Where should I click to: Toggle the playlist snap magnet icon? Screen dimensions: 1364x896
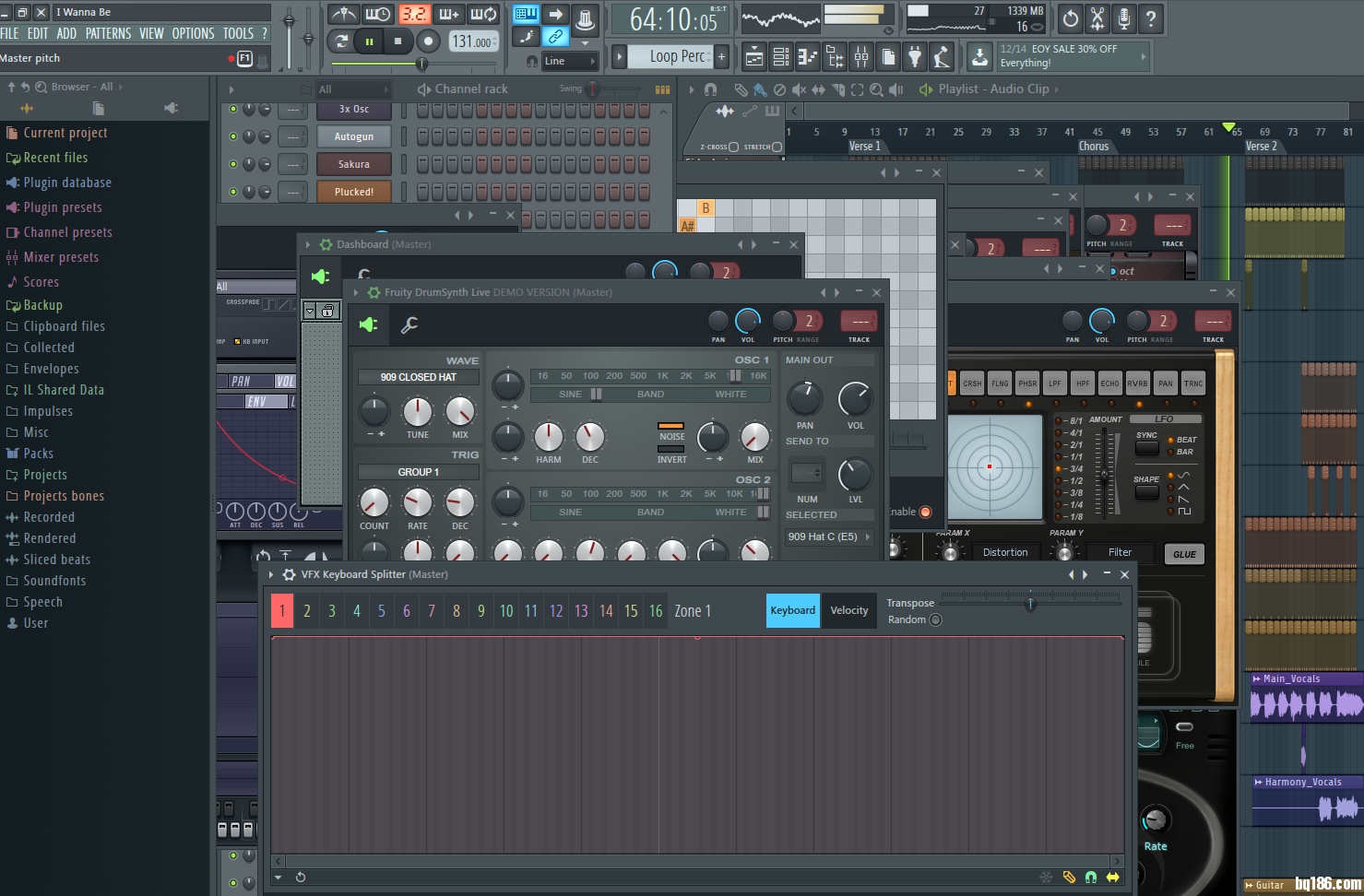[710, 89]
